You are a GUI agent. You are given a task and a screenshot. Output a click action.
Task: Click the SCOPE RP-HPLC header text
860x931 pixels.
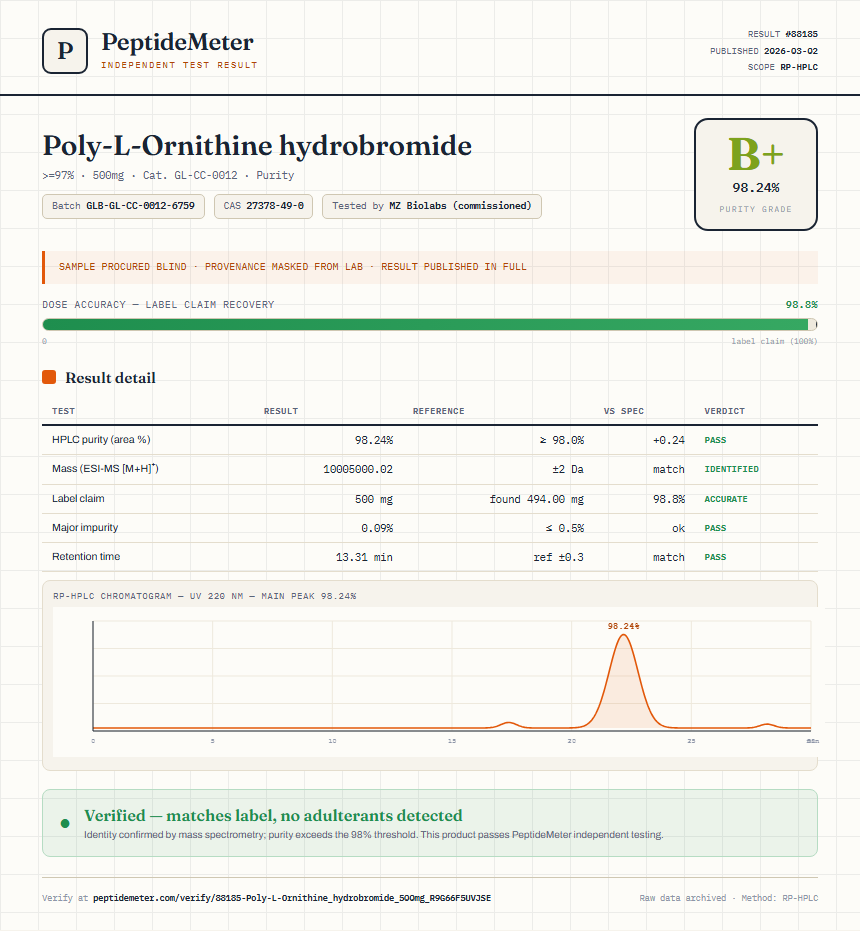pyautogui.click(x=782, y=67)
